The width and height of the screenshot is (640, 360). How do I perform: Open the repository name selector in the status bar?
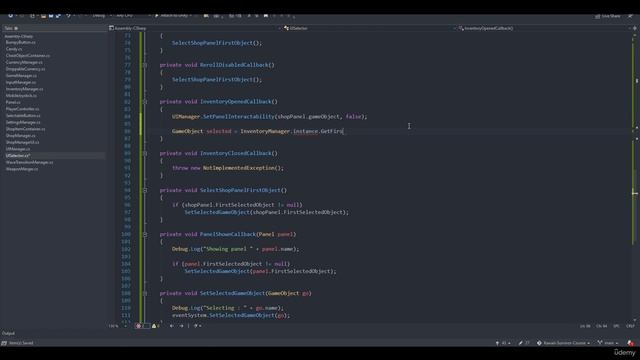(x=563, y=343)
